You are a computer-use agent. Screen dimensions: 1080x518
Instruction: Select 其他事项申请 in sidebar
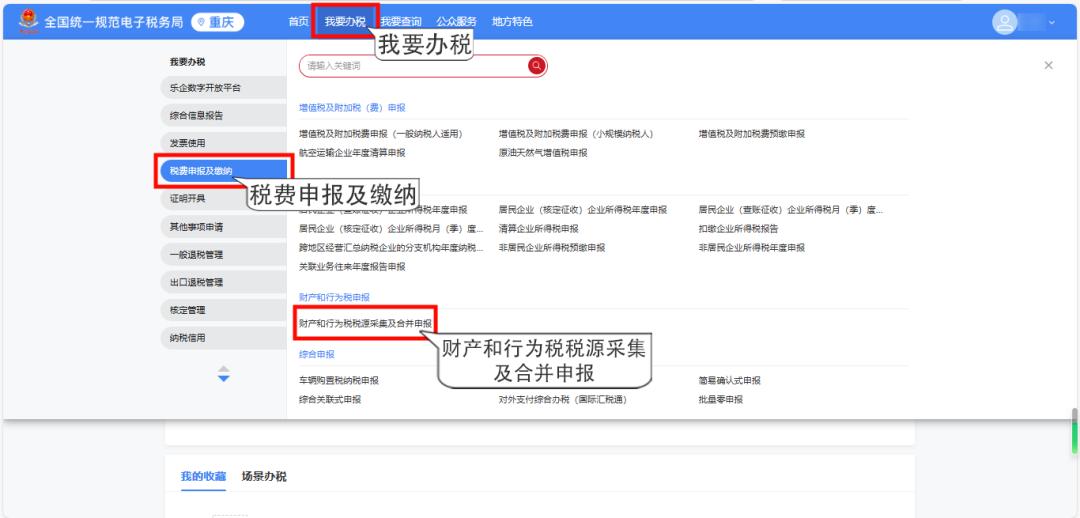click(x=223, y=227)
